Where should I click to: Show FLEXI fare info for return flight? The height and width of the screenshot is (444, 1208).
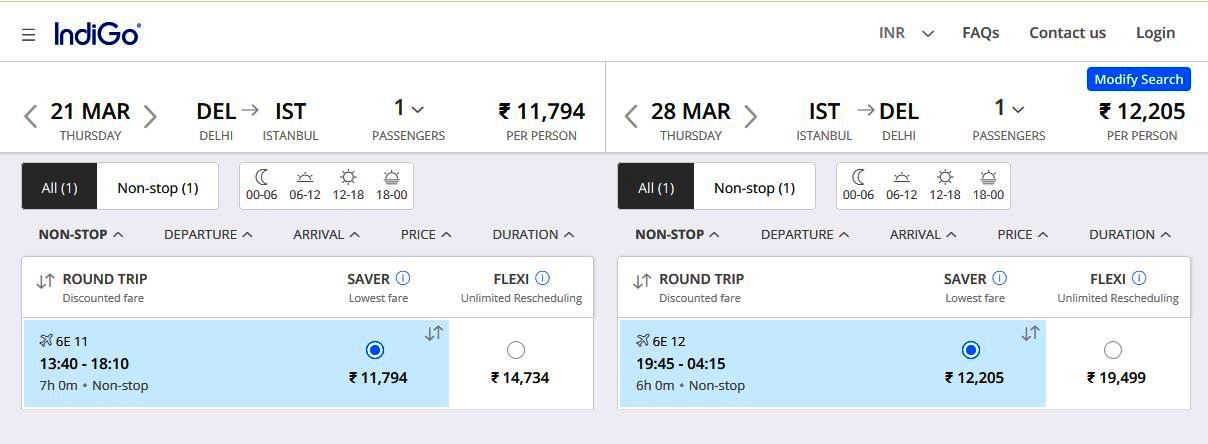[1139, 278]
